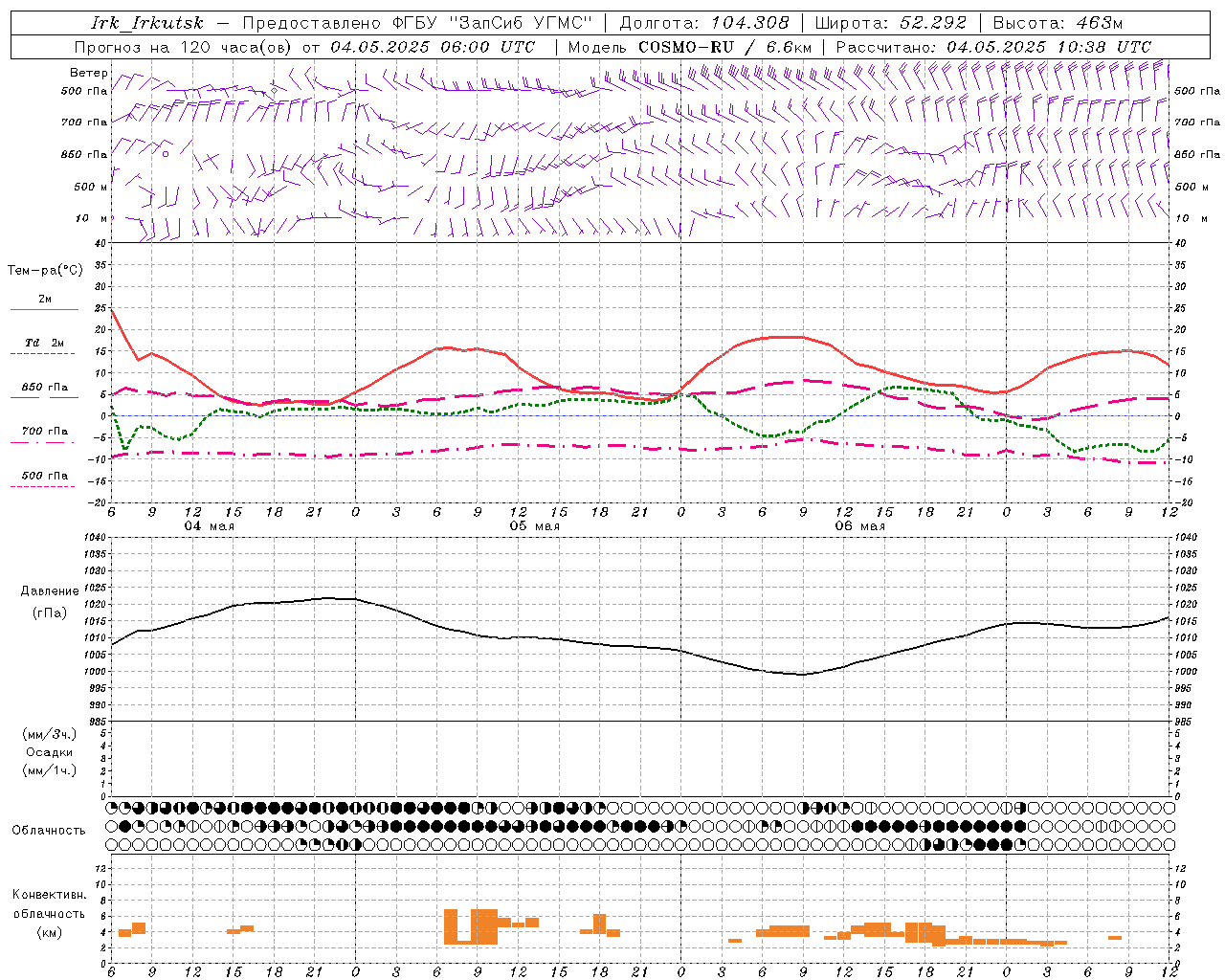Click 'Прогноз на 120 часа(ов)' text
Viewport: 1225px width, 980px height.
(184, 47)
